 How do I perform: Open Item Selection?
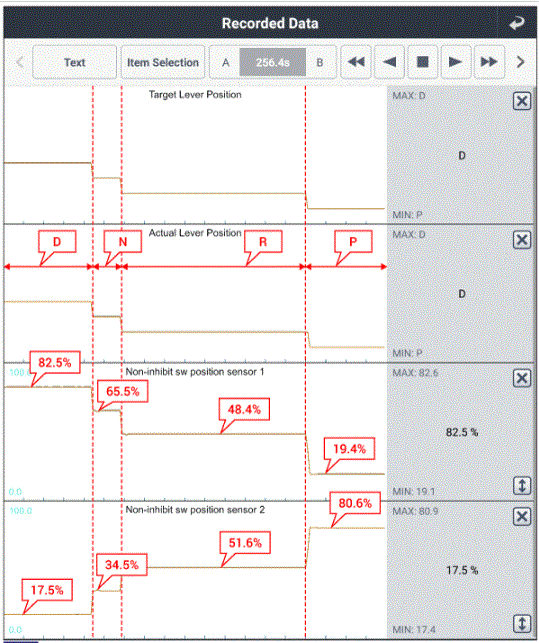(163, 62)
